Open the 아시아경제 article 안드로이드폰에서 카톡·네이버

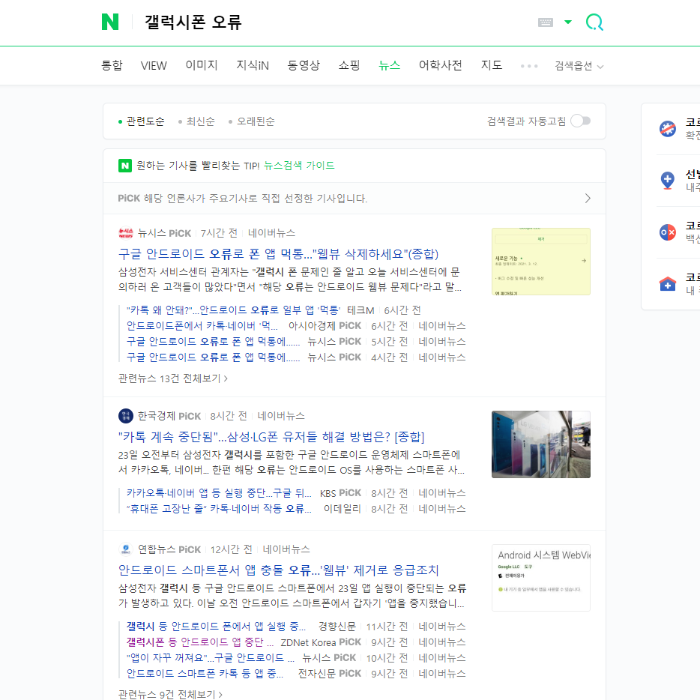(x=202, y=326)
